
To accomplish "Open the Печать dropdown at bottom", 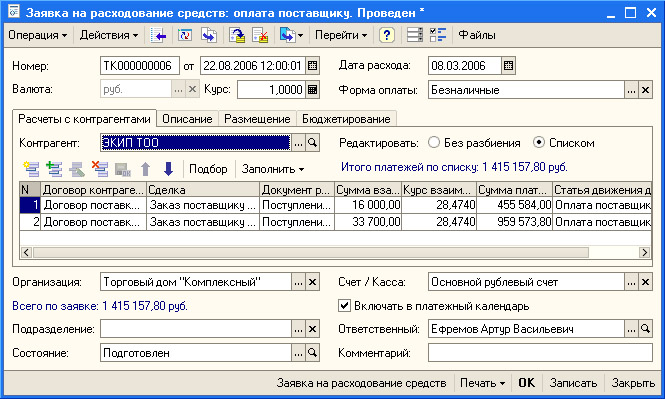I will click(x=482, y=383).
